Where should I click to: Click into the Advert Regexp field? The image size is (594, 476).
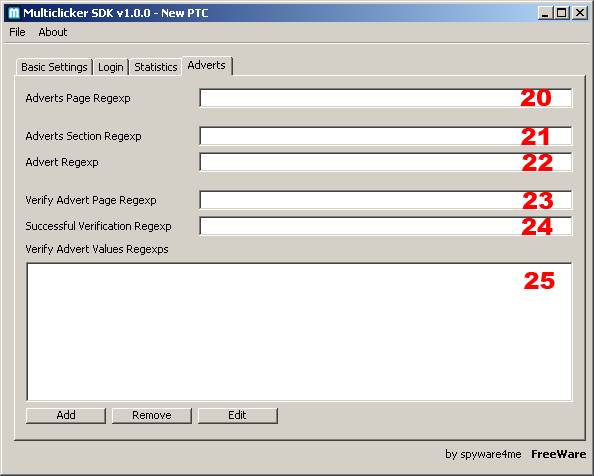coord(386,162)
